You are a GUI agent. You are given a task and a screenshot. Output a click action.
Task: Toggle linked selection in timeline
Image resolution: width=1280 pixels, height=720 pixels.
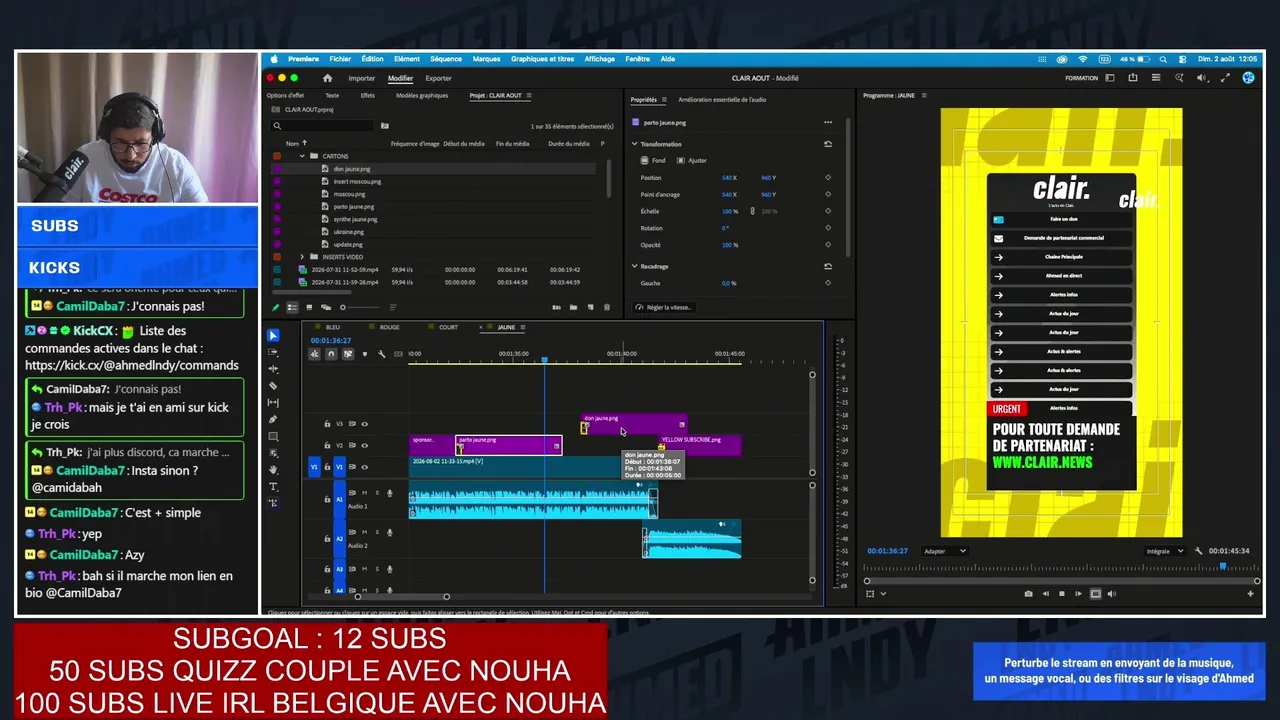pos(348,354)
